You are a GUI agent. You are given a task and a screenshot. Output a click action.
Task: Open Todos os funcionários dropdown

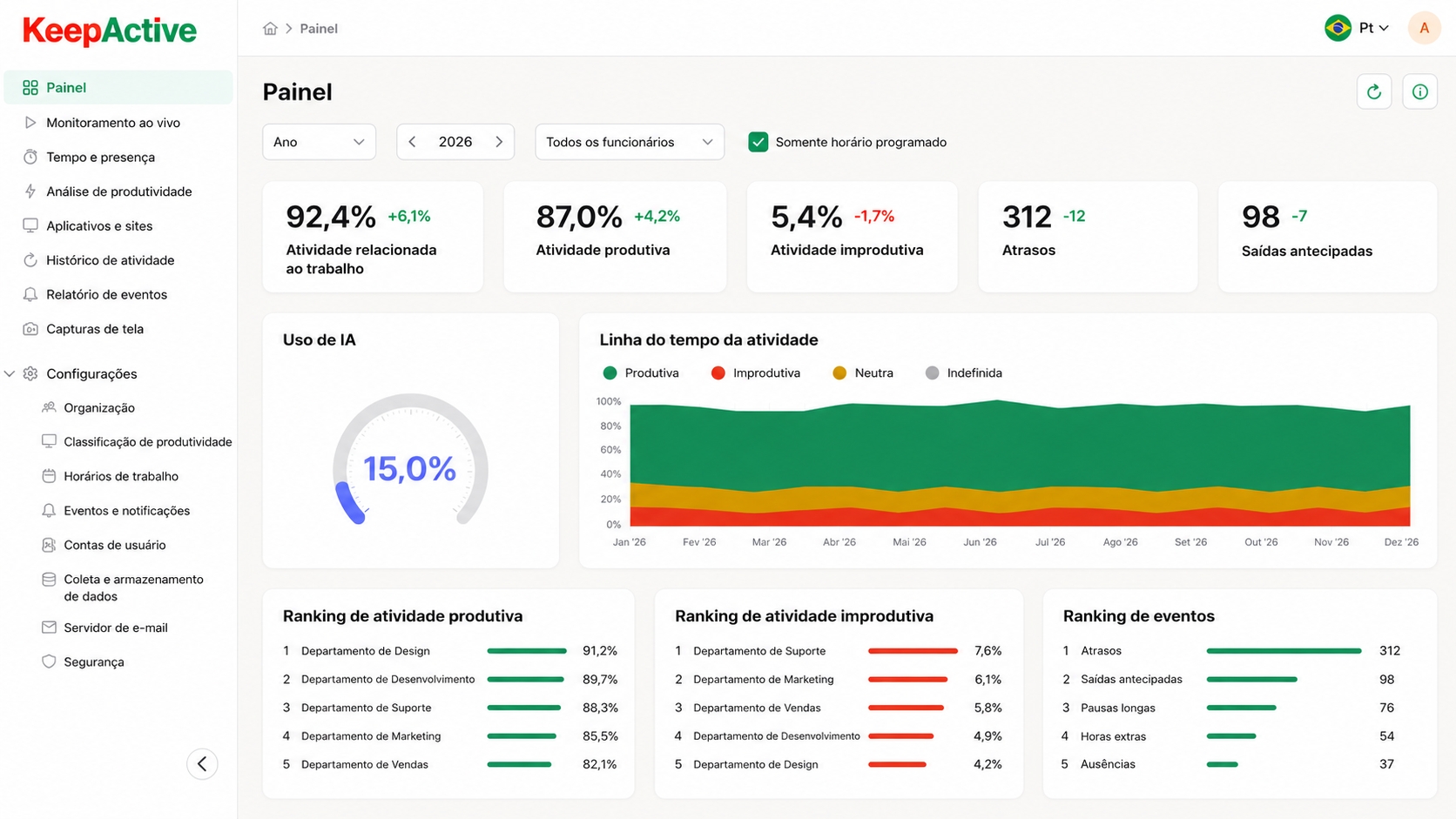[630, 142]
